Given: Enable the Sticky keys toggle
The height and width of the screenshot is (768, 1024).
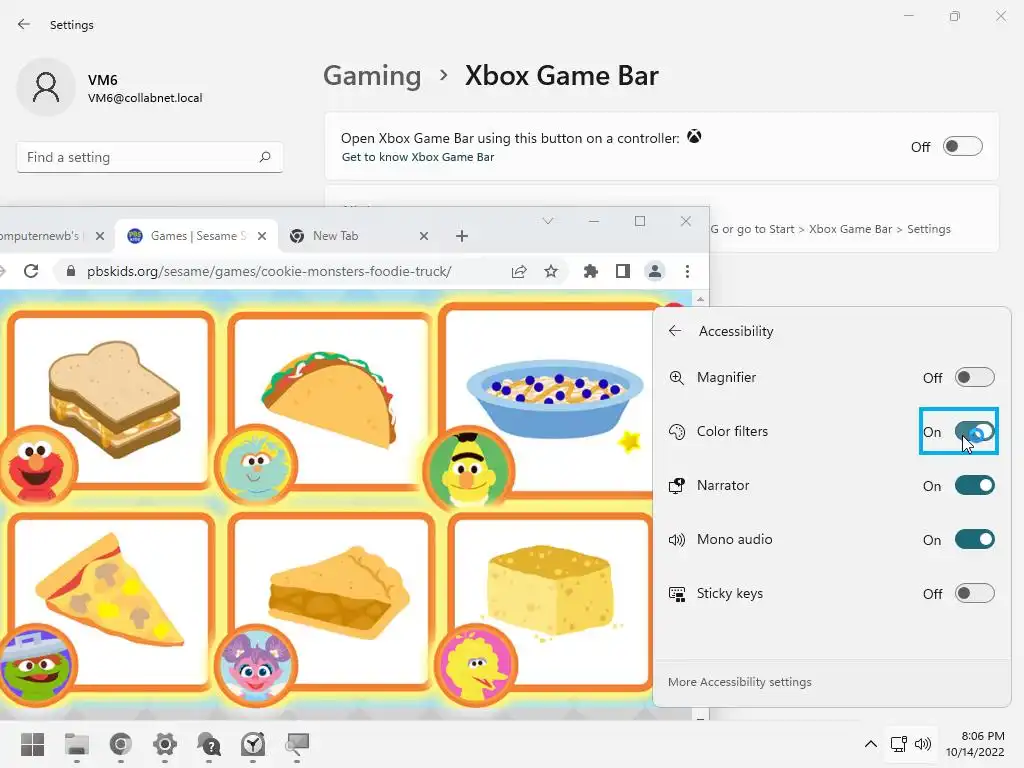Looking at the screenshot, I should pos(974,593).
